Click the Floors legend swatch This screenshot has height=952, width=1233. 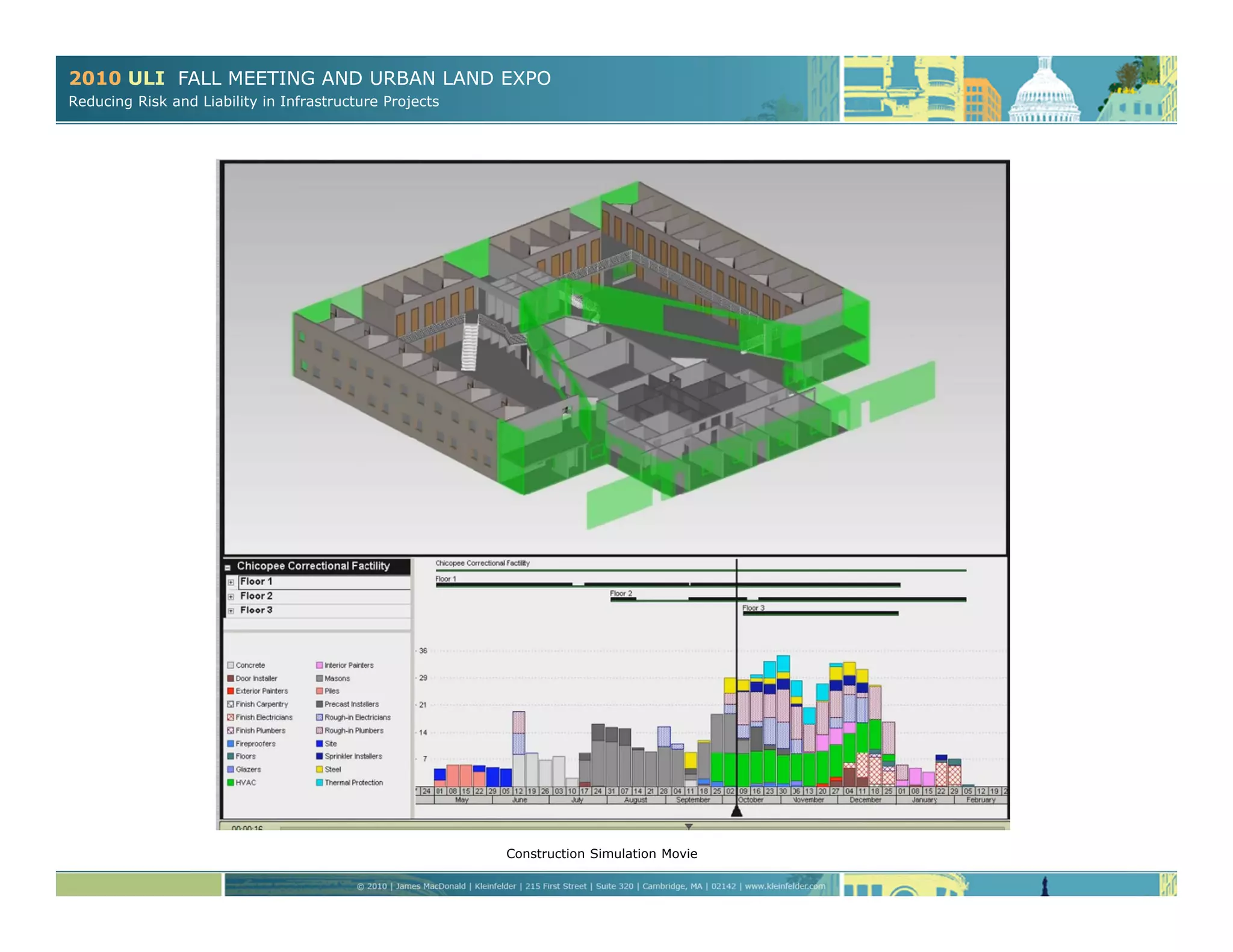point(231,757)
